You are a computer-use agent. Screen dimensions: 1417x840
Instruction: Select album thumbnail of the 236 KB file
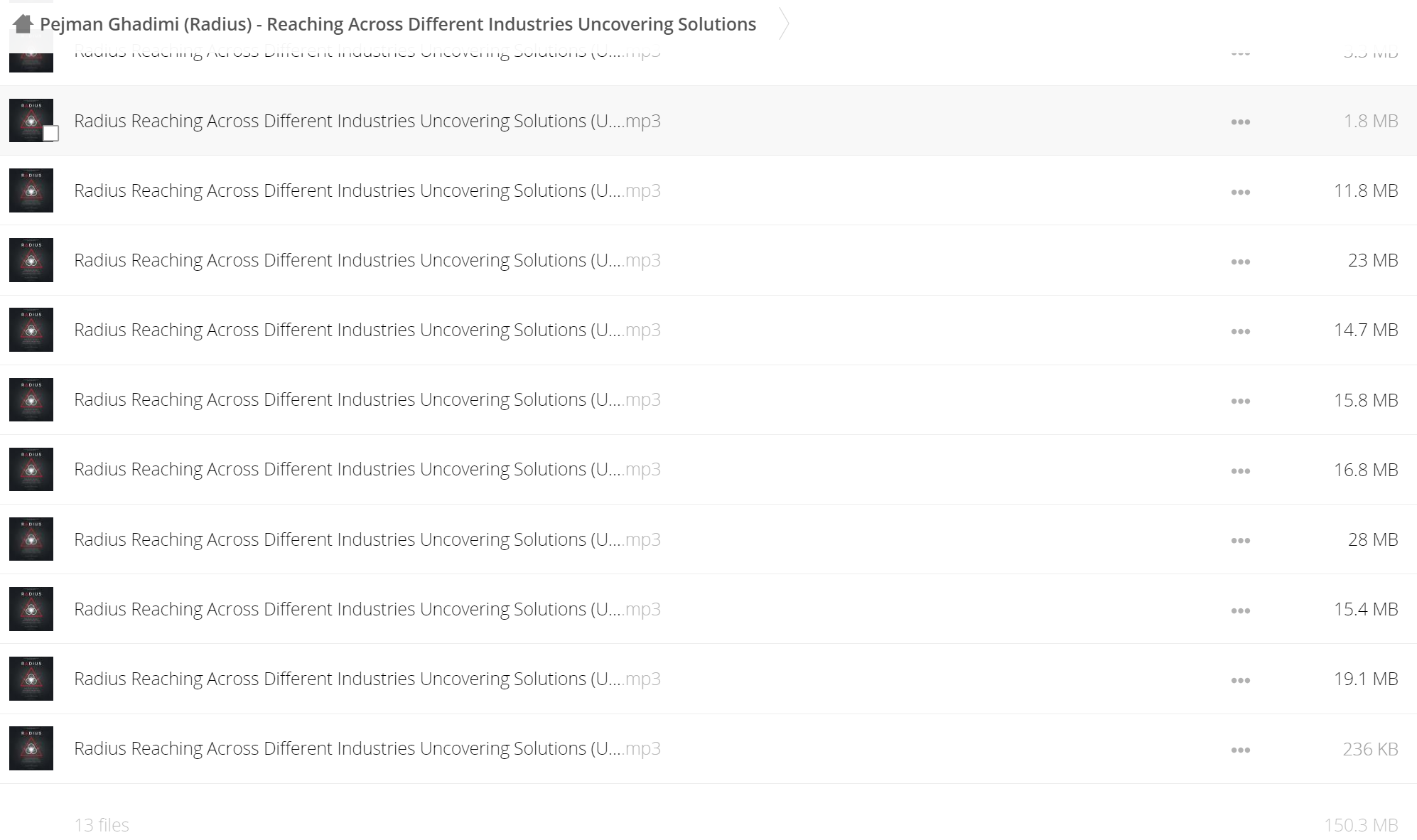pos(31,748)
